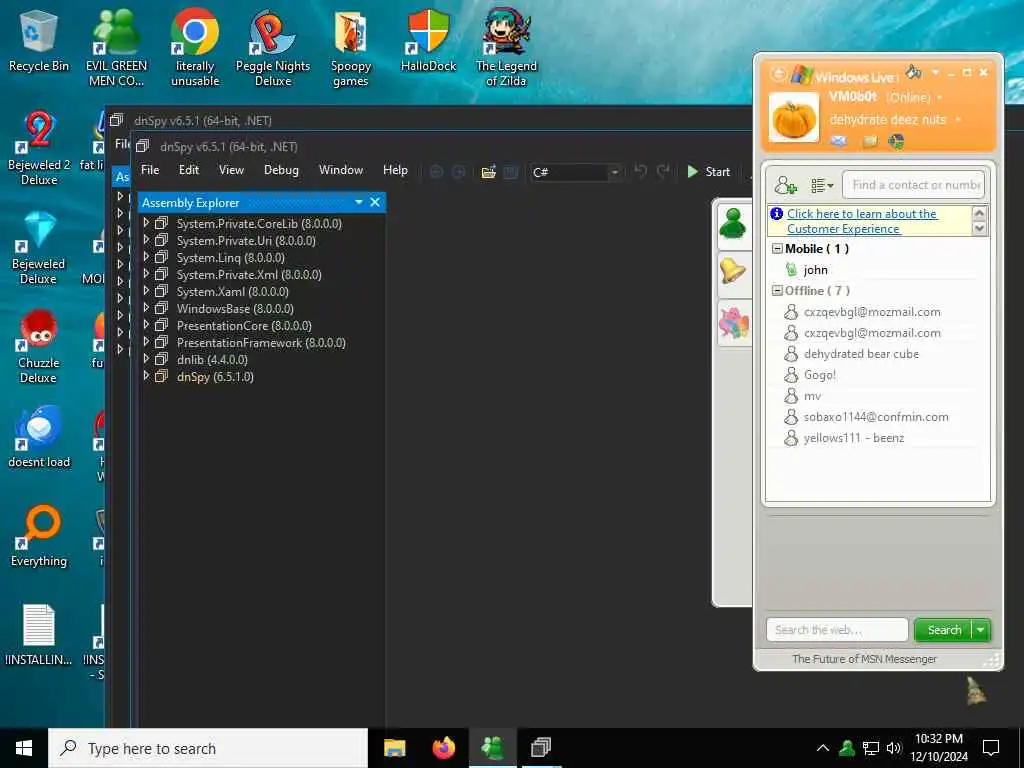The width and height of the screenshot is (1024, 768).
Task: Click the pumpkin display picture in Messenger
Action: coord(793,118)
